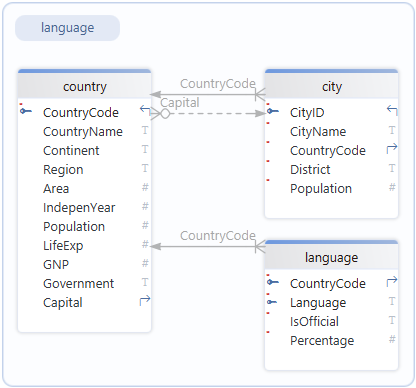Click the key icon beside Language column
Viewport: 416px width, 388px height.
pos(272,302)
